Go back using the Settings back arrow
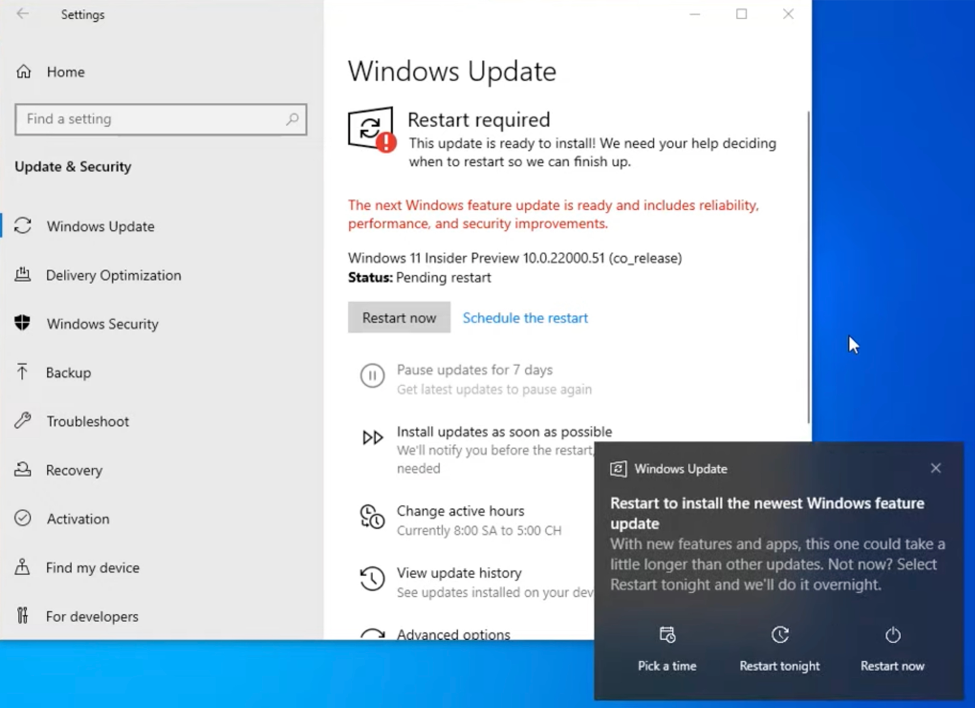Viewport: 977px width, 708px height. pyautogui.click(x=23, y=15)
